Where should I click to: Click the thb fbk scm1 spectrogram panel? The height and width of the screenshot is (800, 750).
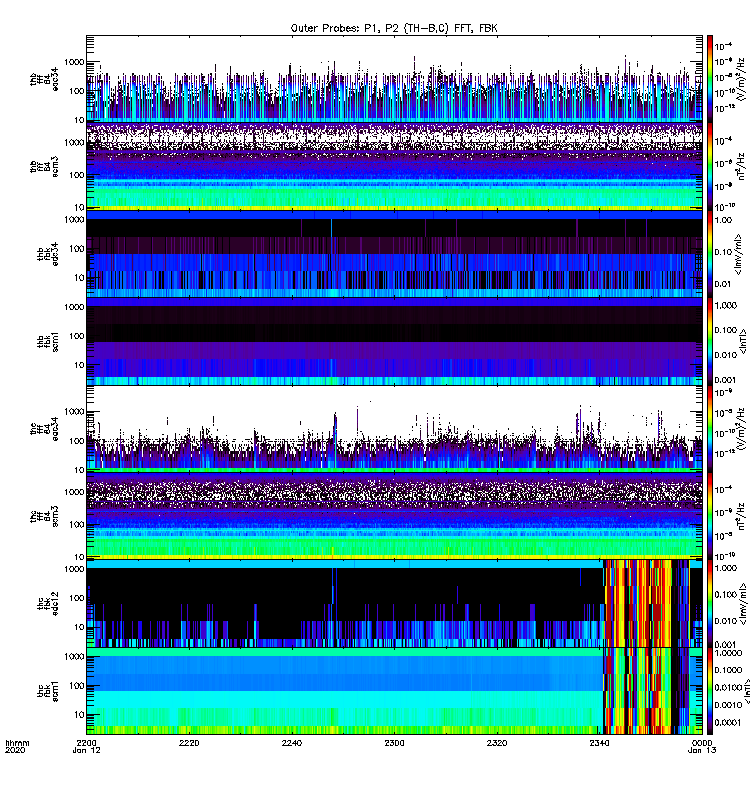pos(394,342)
